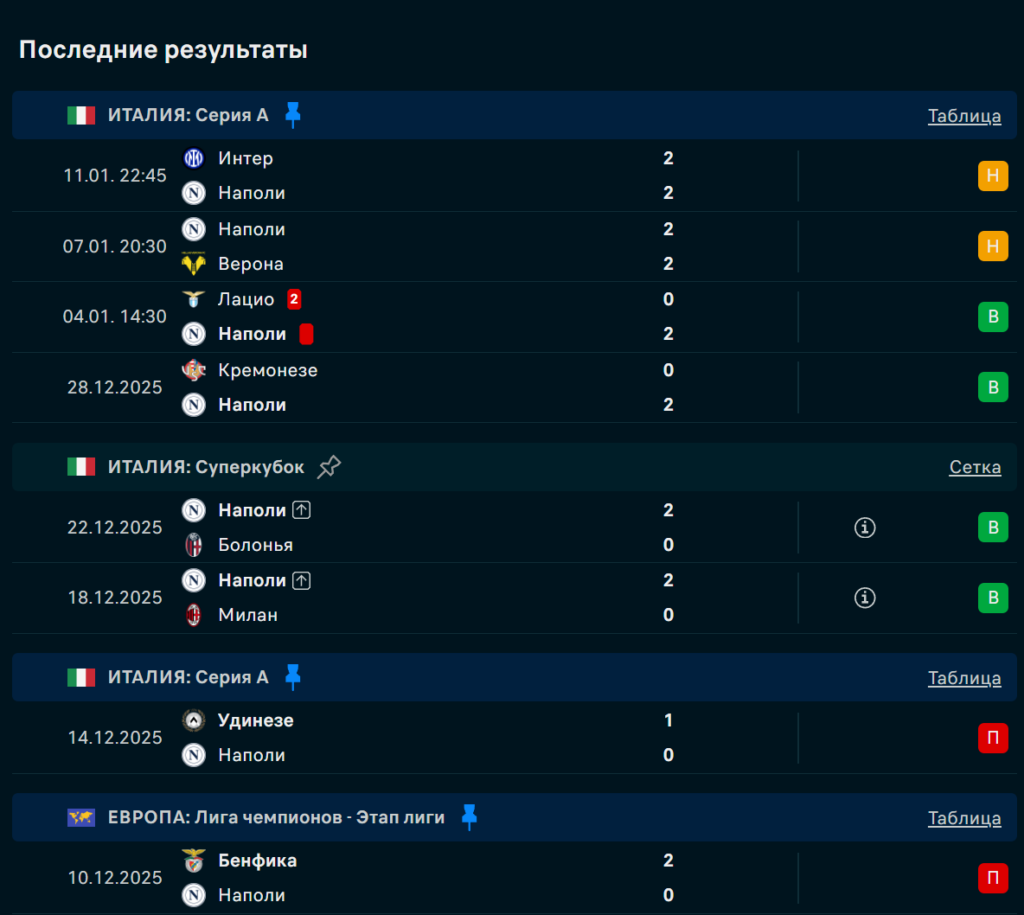Click Кремонезе team logo
This screenshot has height=915, width=1024.
pos(193,370)
